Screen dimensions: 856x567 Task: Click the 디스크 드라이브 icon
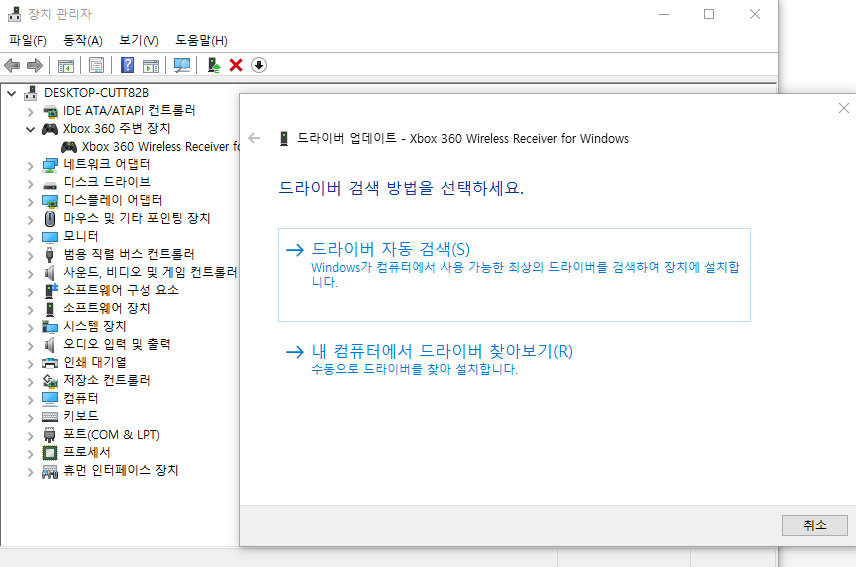click(x=50, y=185)
